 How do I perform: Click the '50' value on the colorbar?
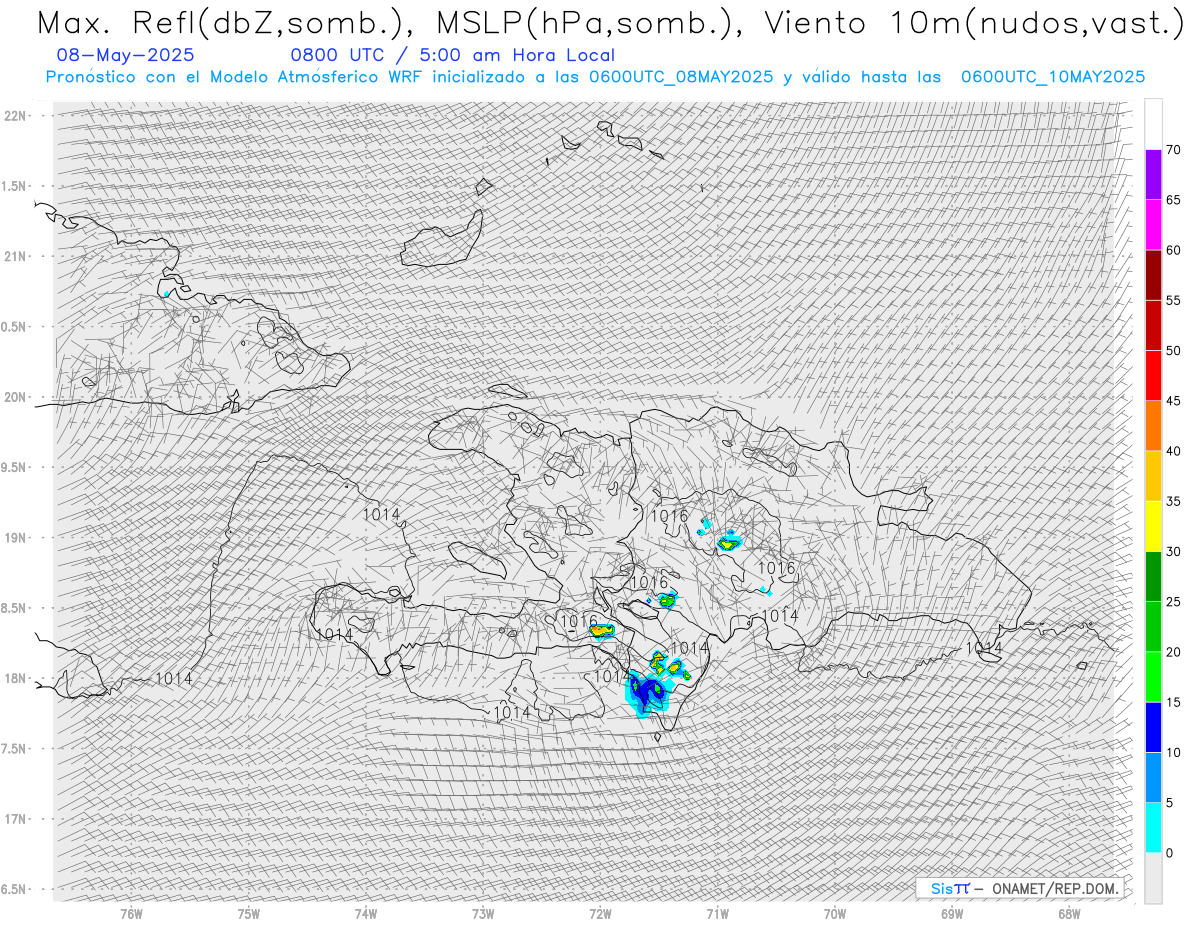(x=1173, y=351)
